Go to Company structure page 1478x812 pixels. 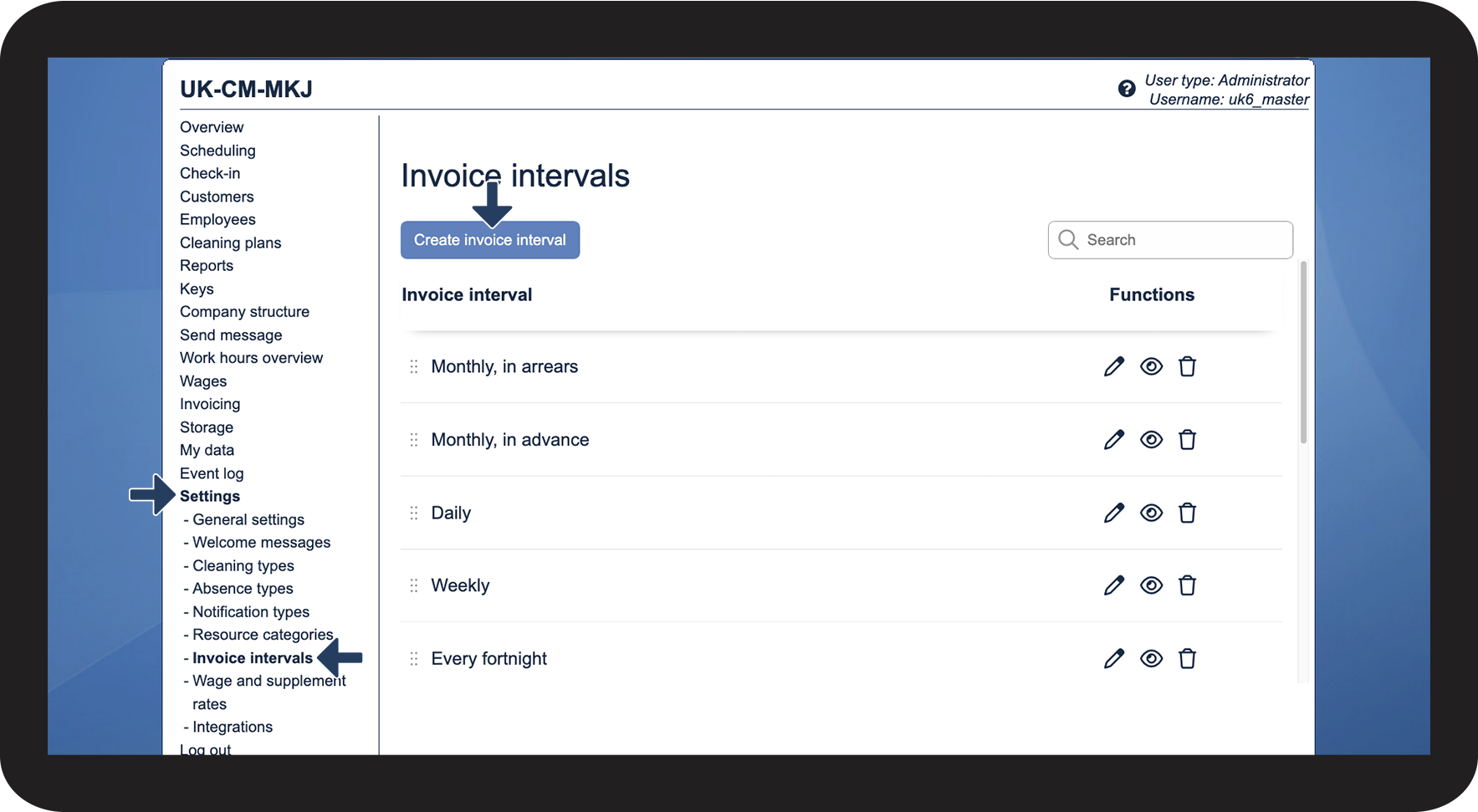coord(244,312)
